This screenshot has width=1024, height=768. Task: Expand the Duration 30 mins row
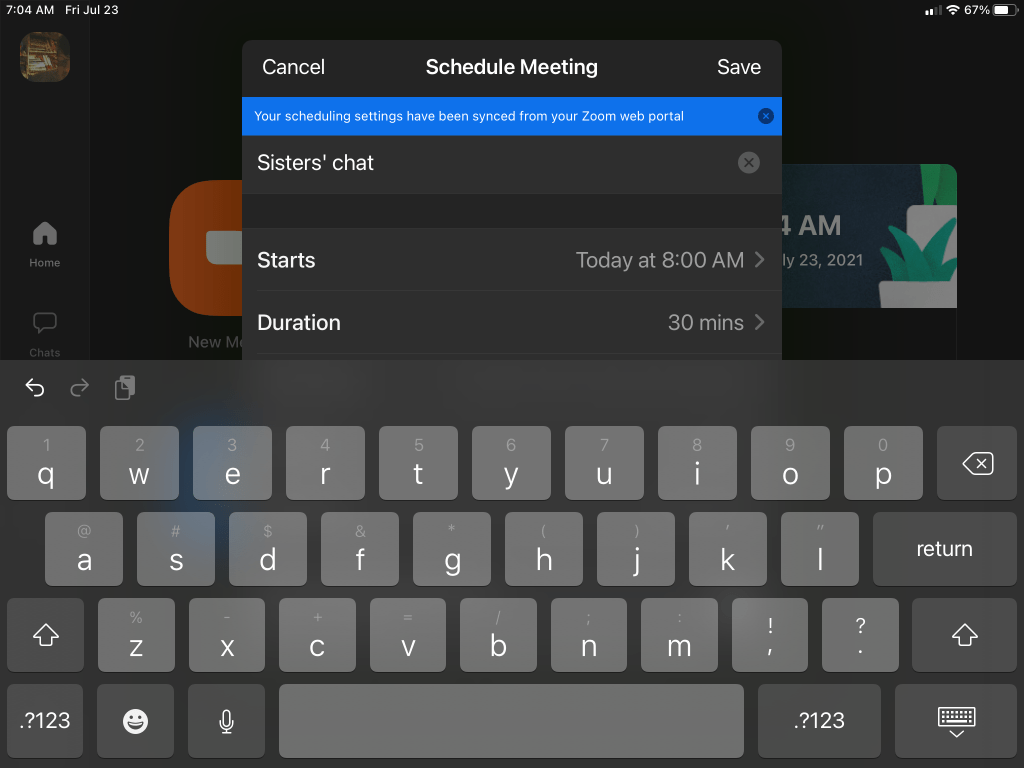point(511,323)
